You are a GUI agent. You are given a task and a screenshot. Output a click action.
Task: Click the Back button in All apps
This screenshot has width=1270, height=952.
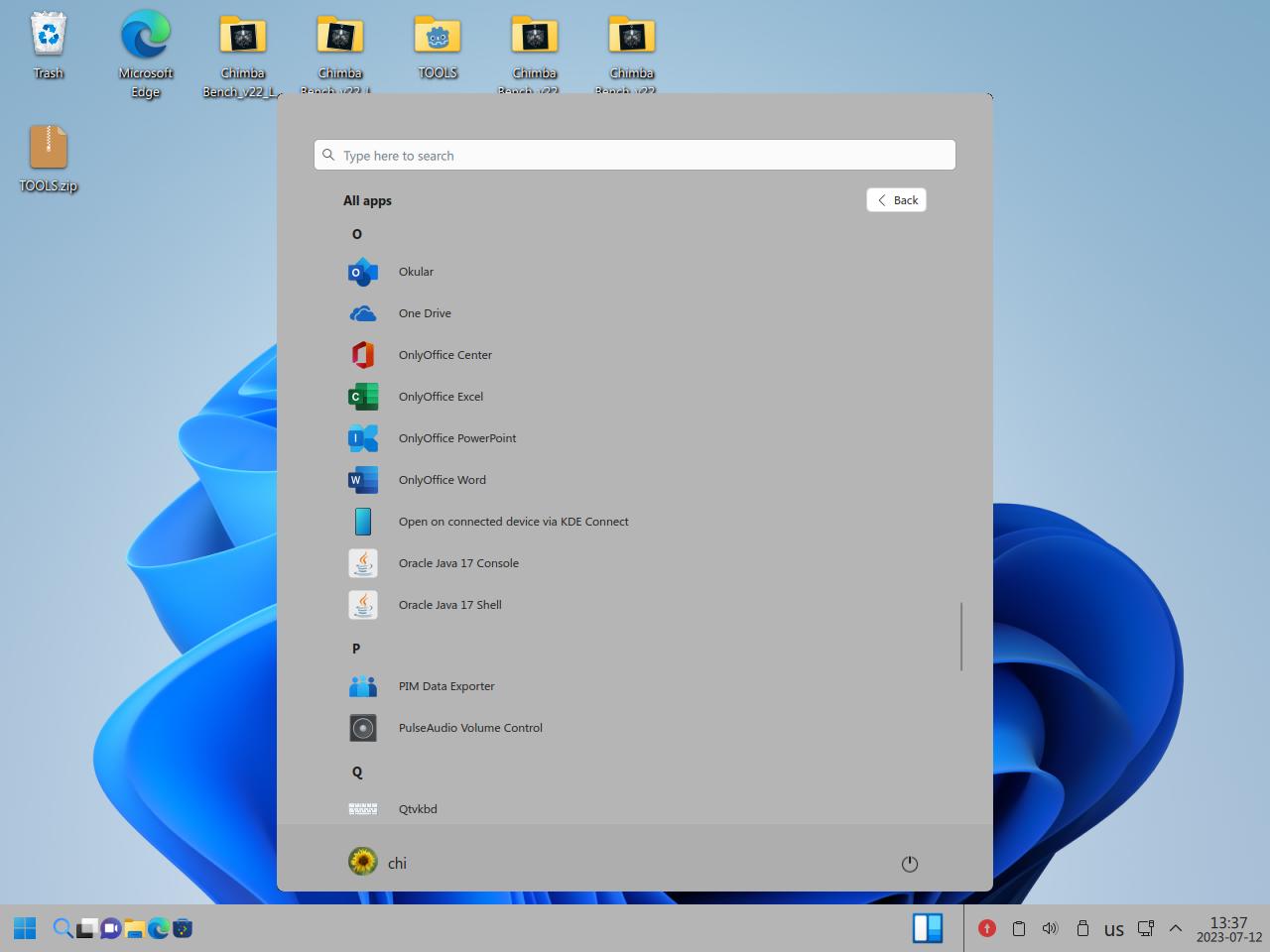[896, 200]
